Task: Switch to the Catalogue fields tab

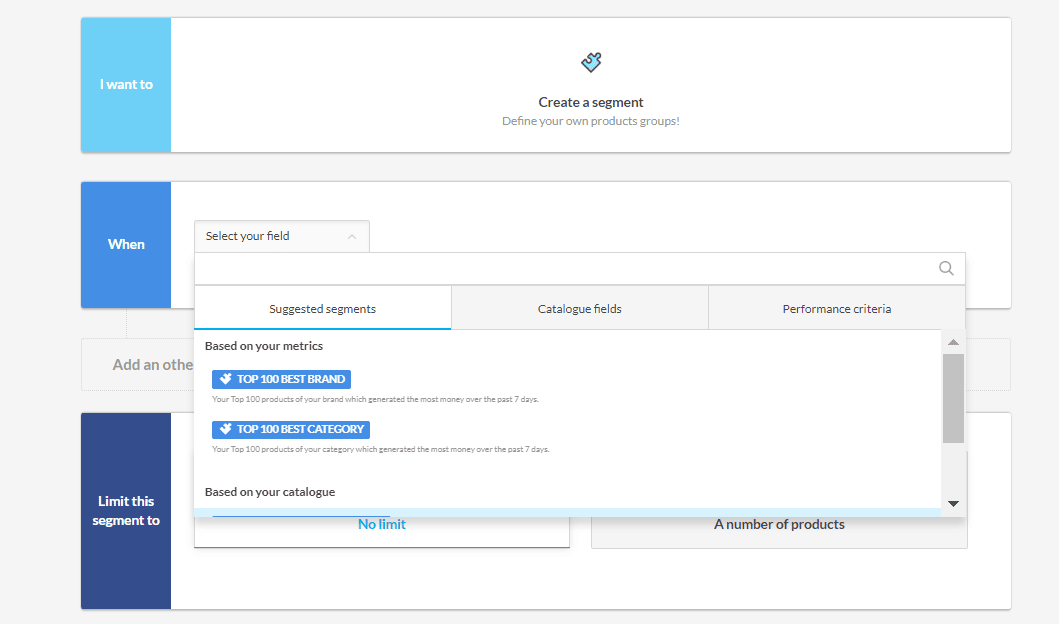Action: tap(579, 309)
